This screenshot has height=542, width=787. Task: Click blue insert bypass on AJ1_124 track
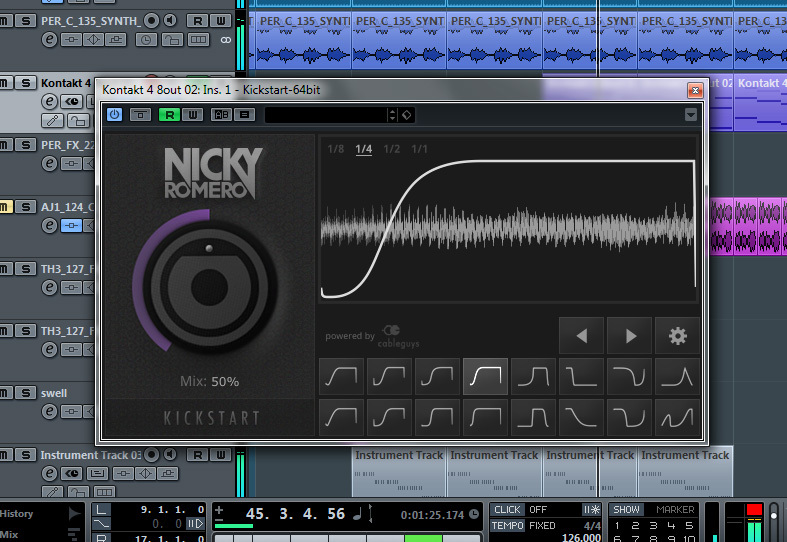(71, 226)
